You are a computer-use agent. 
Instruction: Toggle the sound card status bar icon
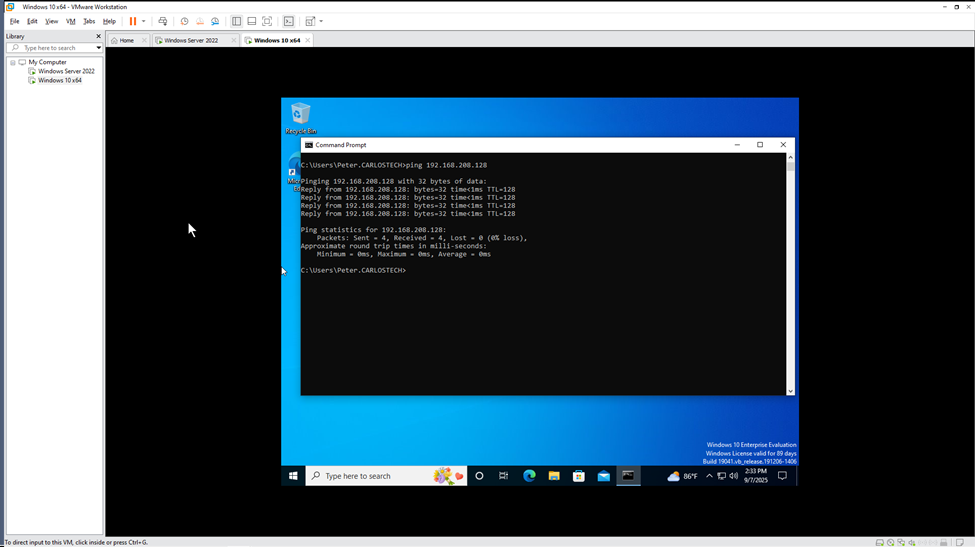tap(912, 542)
